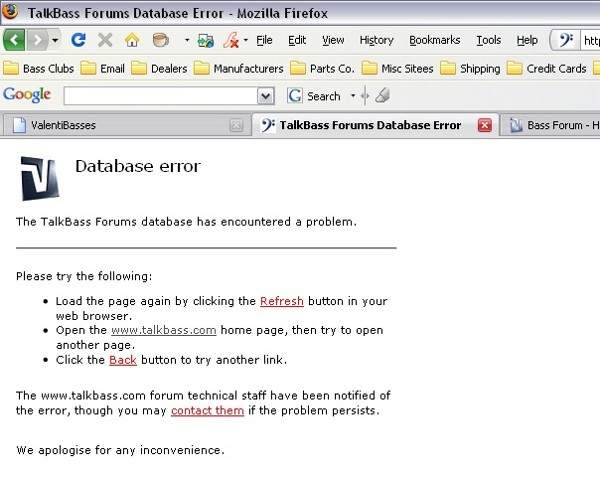Click the Google Search button
Screen dimensions: 600x479
point(314,96)
